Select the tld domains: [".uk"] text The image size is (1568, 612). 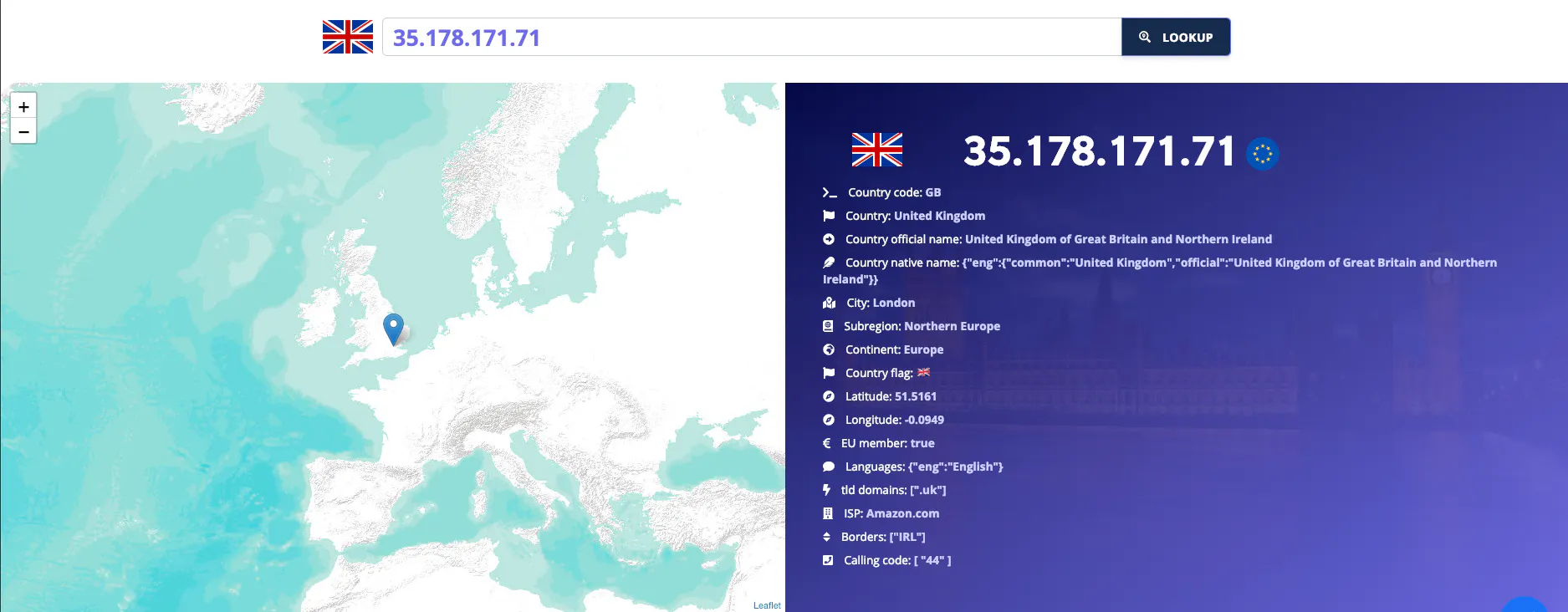click(x=894, y=490)
